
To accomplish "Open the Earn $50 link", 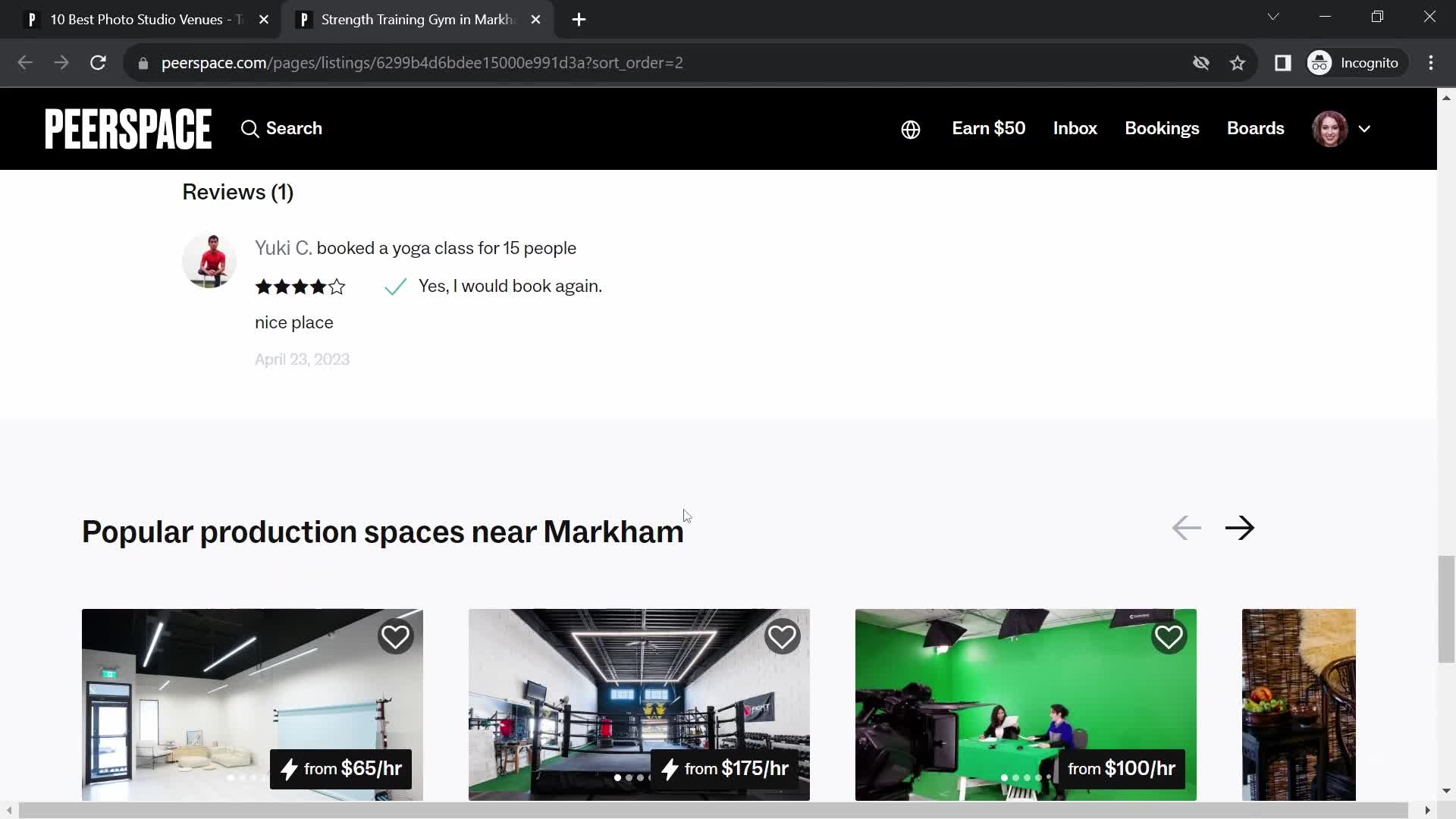I will tap(988, 128).
